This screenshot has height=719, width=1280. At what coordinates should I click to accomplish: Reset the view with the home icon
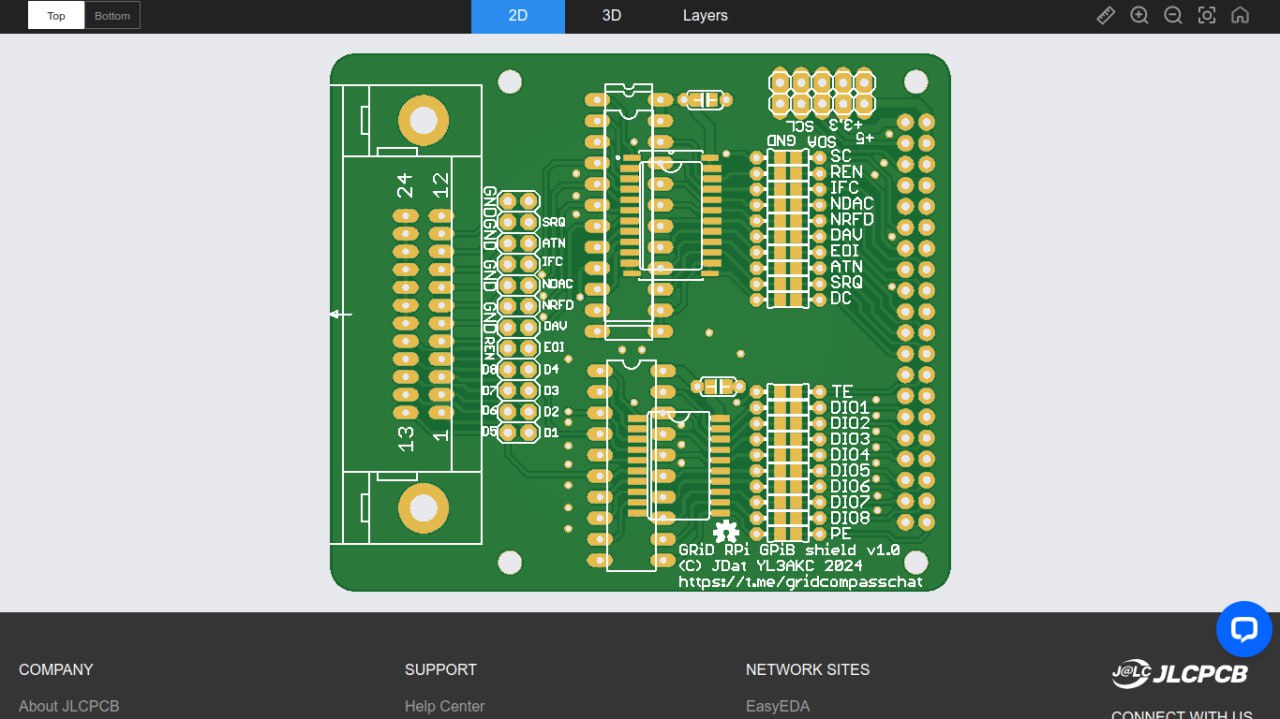tap(1240, 16)
